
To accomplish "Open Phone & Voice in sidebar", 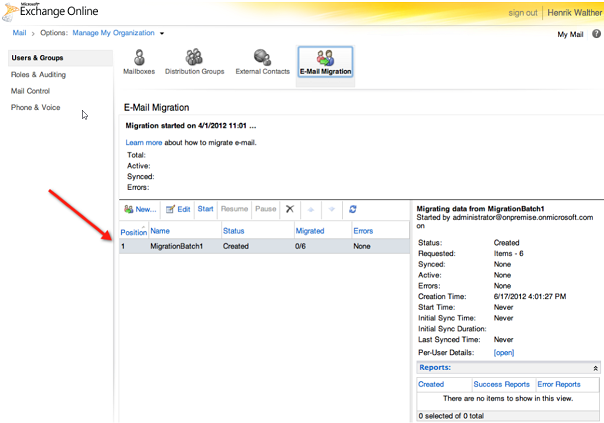I will [x=35, y=107].
